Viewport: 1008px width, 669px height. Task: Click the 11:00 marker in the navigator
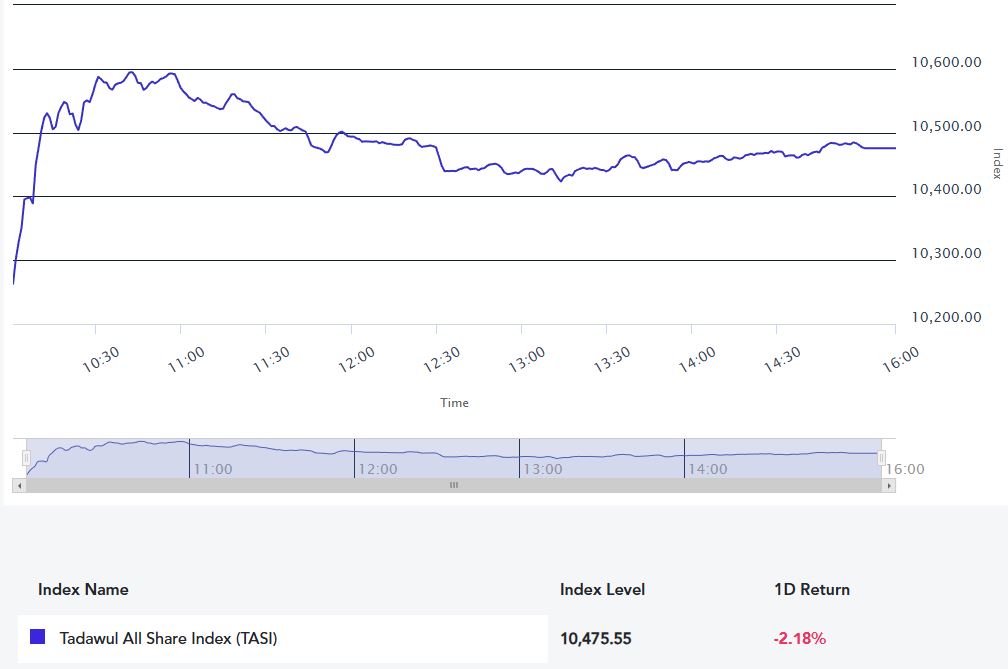[x=212, y=468]
